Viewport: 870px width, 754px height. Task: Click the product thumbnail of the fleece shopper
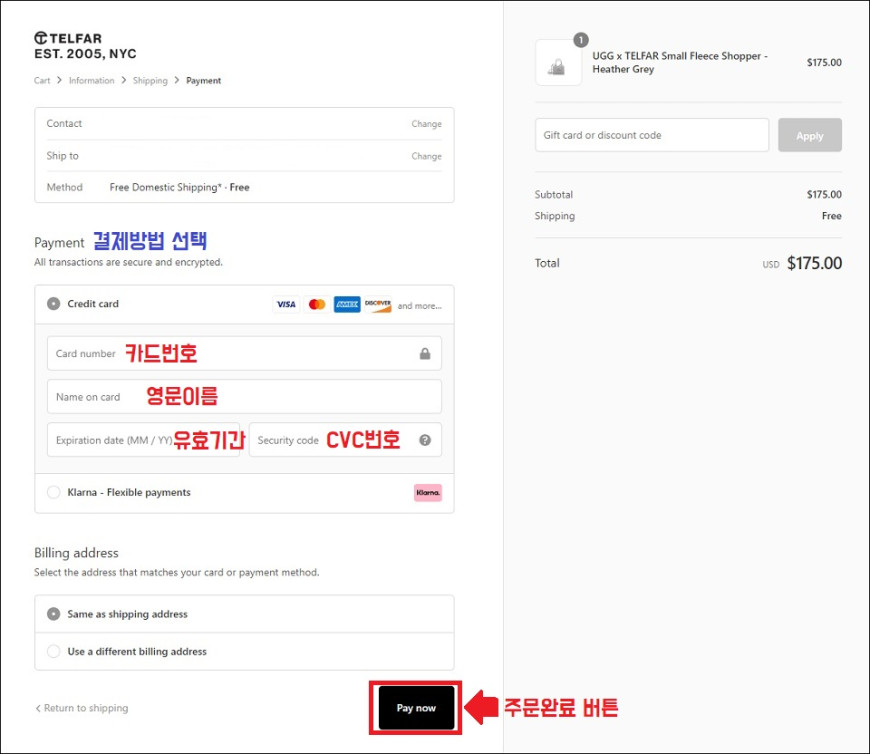tap(558, 63)
